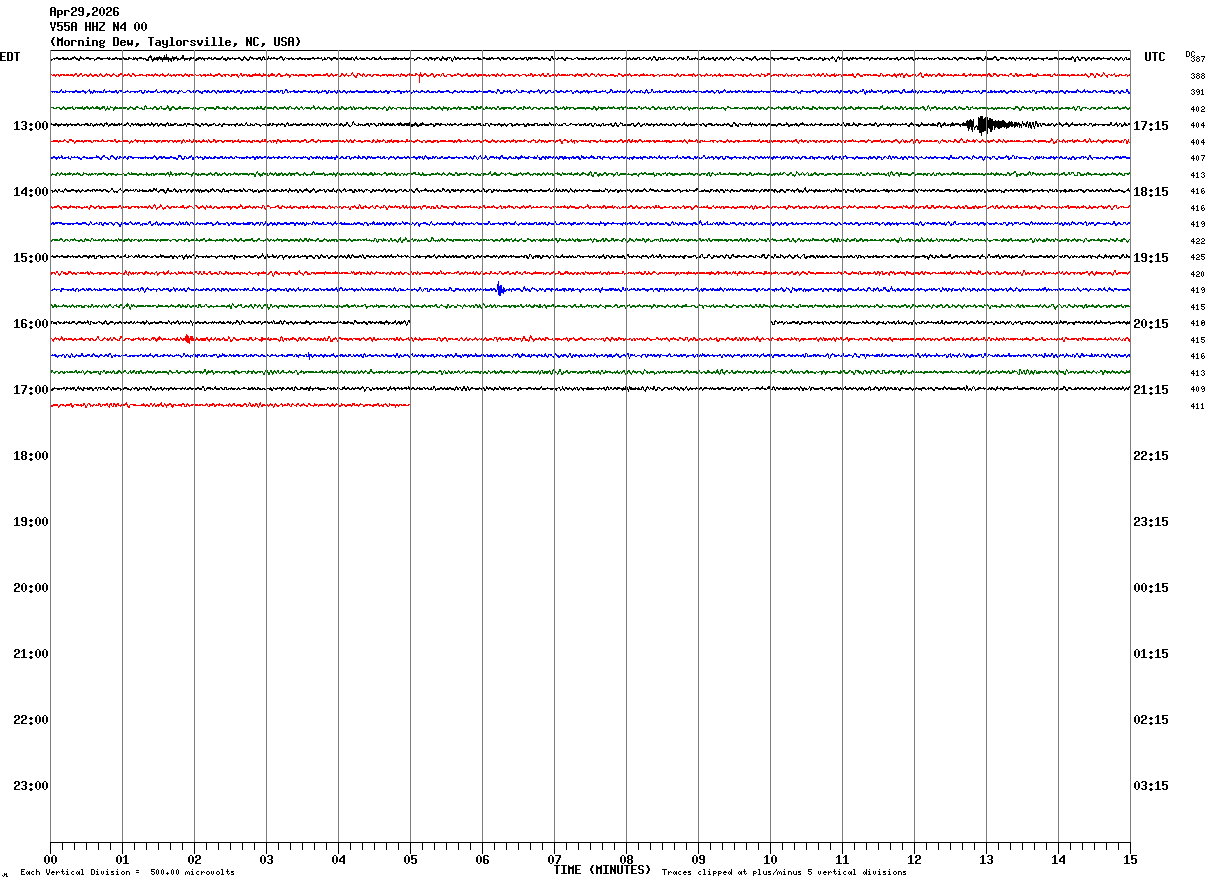1210x886 pixels.
Task: Click the 01:15 UTC time label
Action: click(1151, 654)
